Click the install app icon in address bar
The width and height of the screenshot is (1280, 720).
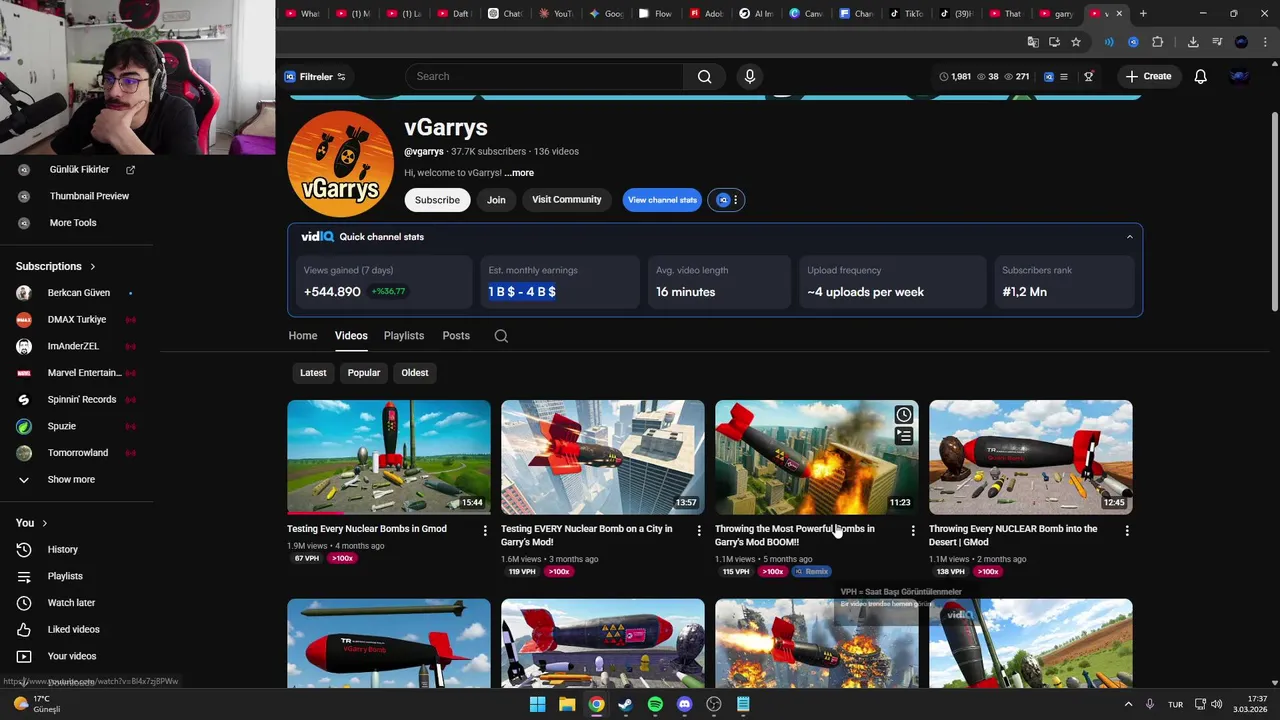1054,42
